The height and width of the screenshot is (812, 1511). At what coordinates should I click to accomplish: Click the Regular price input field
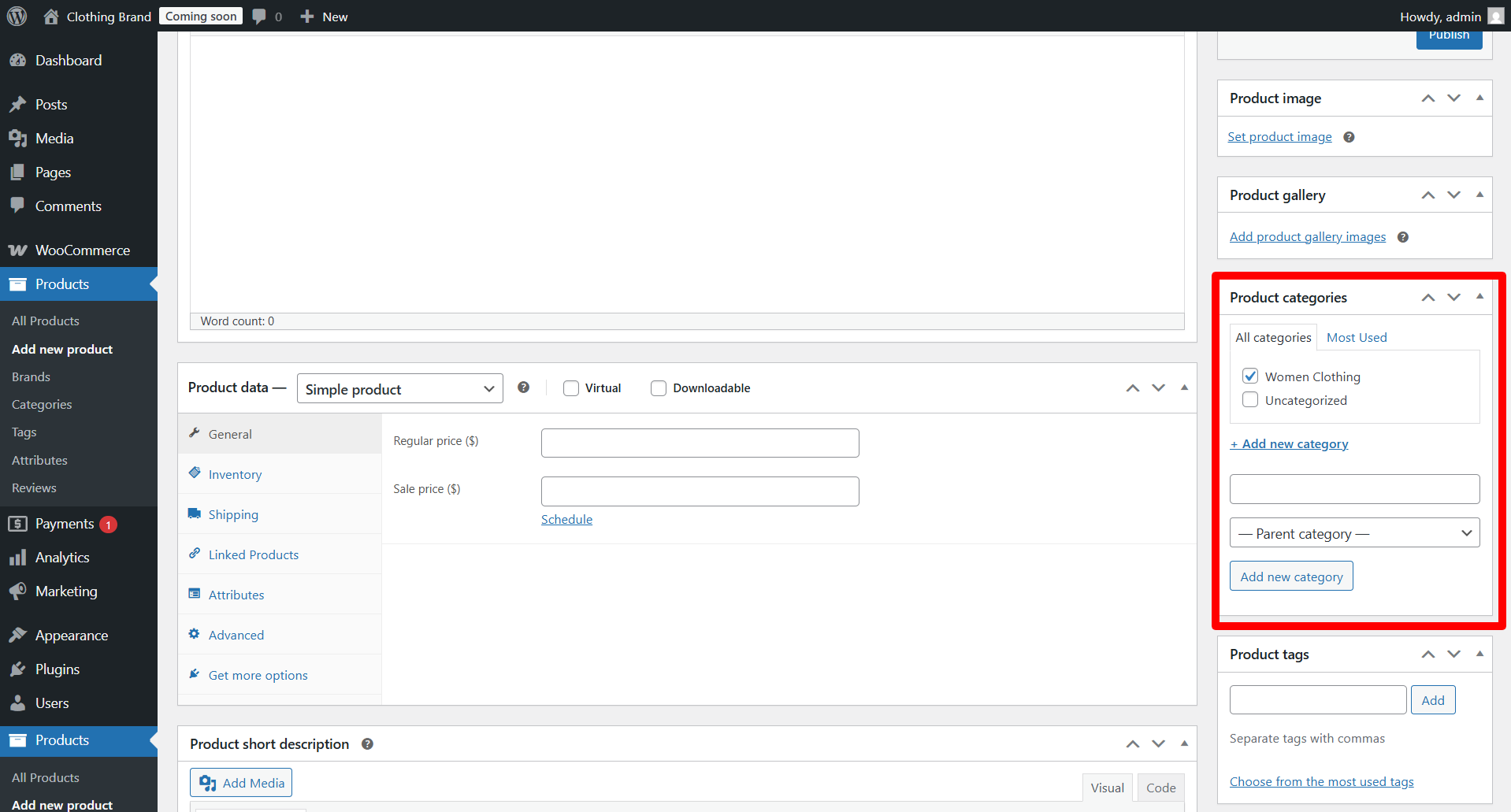(700, 443)
